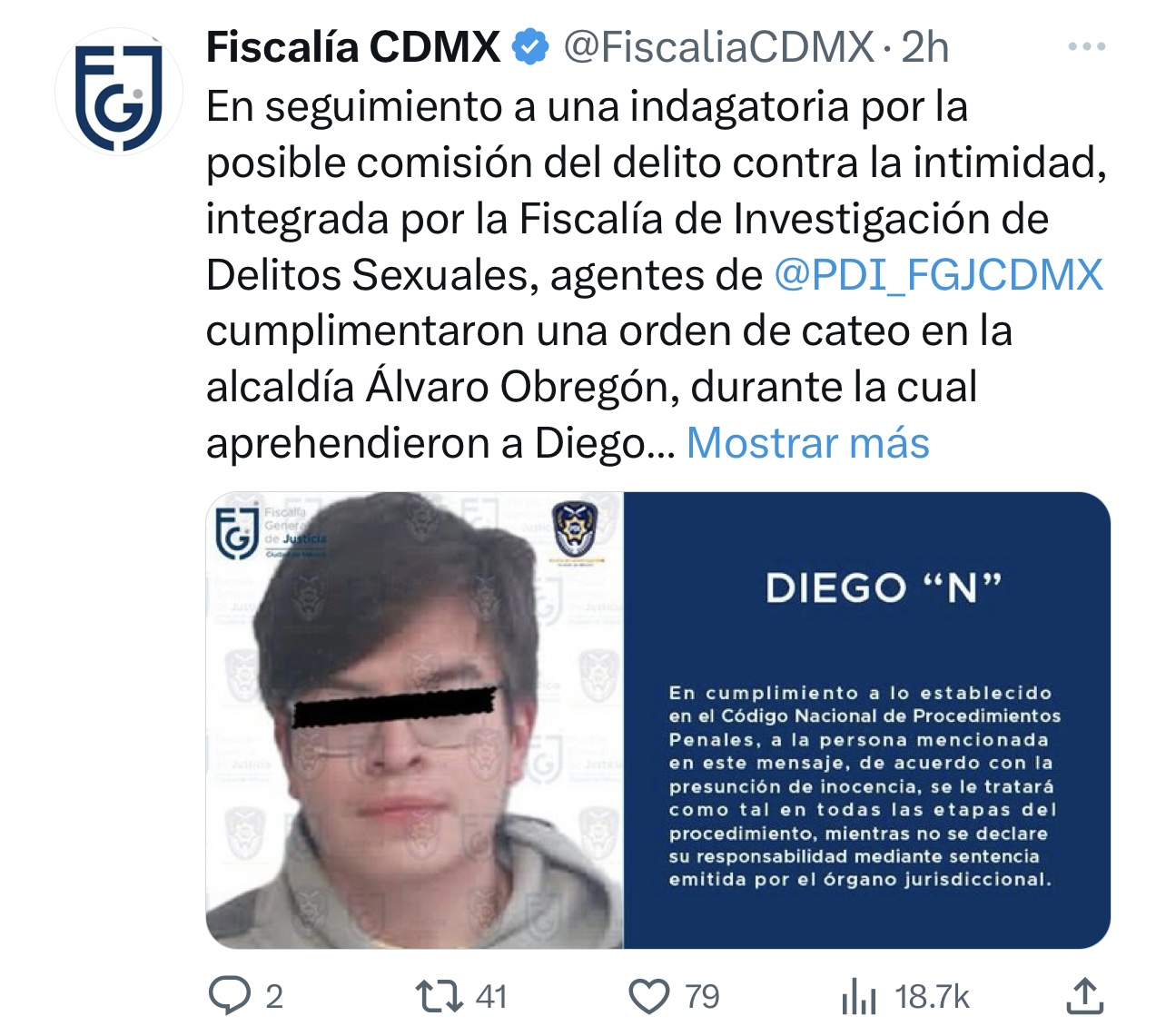Open the Fiscalía CDMX display name

coord(353,46)
